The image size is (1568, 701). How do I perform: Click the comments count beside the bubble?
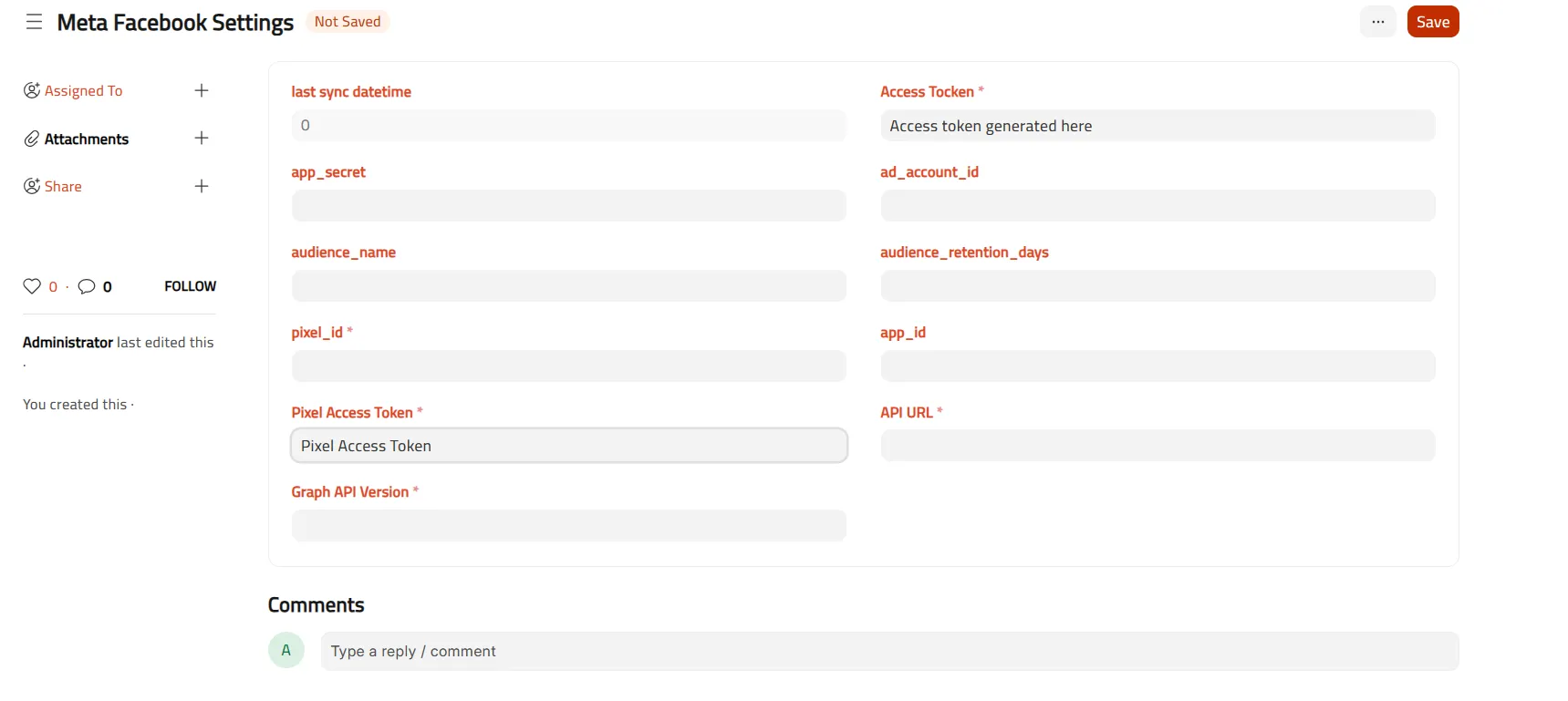[108, 287]
